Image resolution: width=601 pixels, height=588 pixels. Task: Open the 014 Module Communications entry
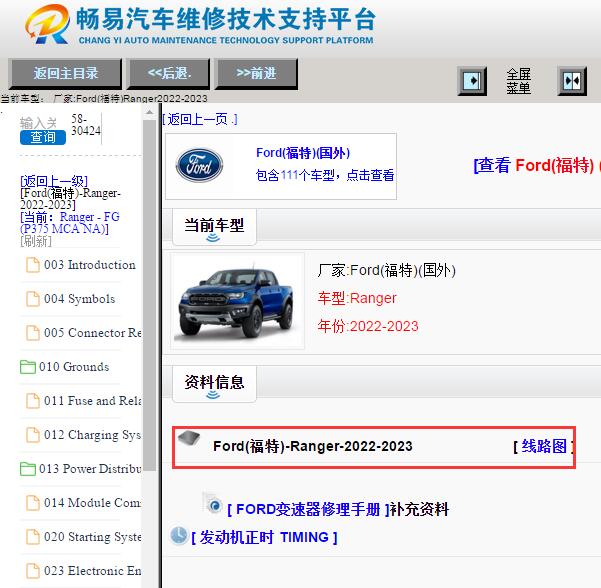point(92,503)
